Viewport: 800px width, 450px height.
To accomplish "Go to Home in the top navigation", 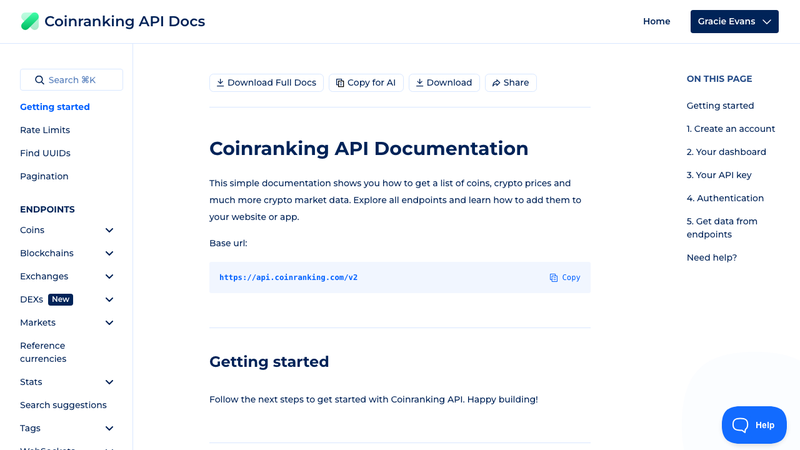I will coord(656,21).
